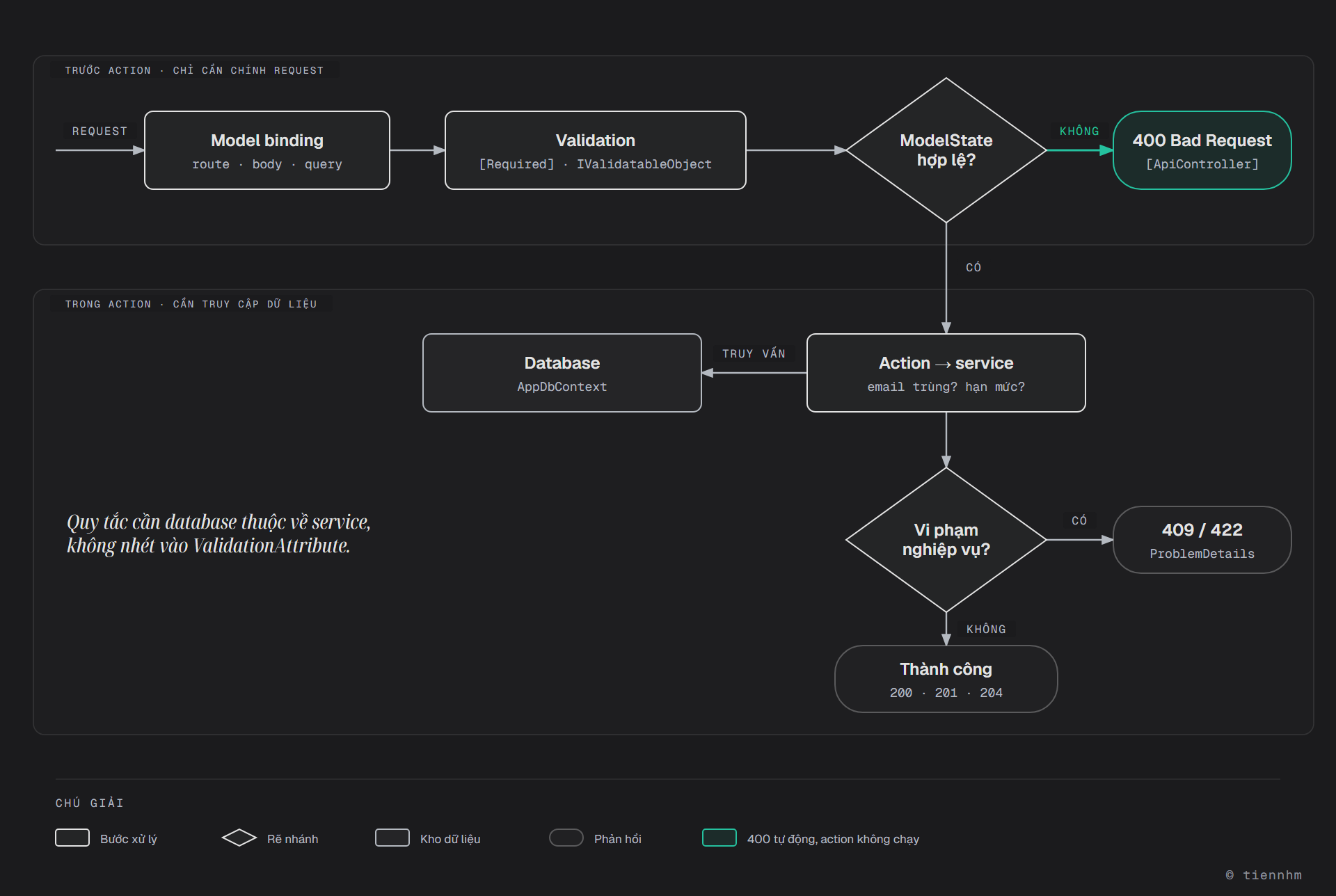Click the 'CÓ' label below the ModelState diamond

tap(973, 268)
